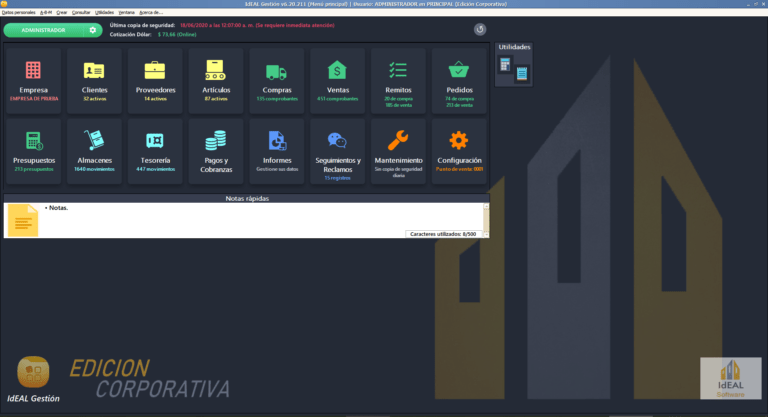Open the Crear menu
This screenshot has width=768, height=417.
(62, 12)
